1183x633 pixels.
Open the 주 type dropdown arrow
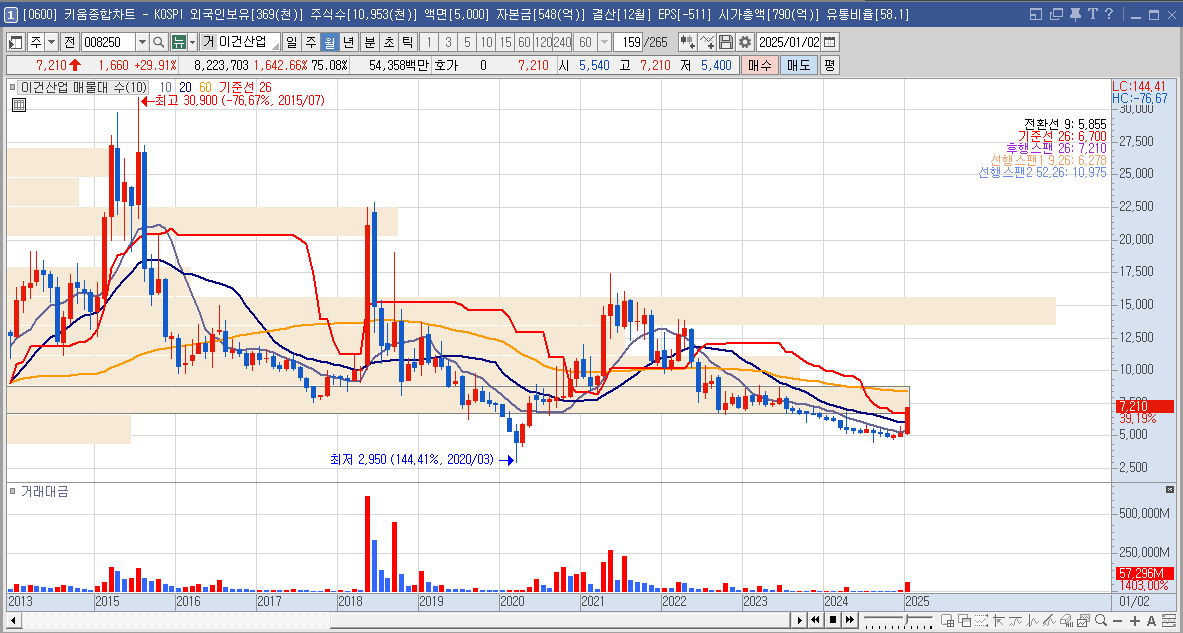click(51, 42)
